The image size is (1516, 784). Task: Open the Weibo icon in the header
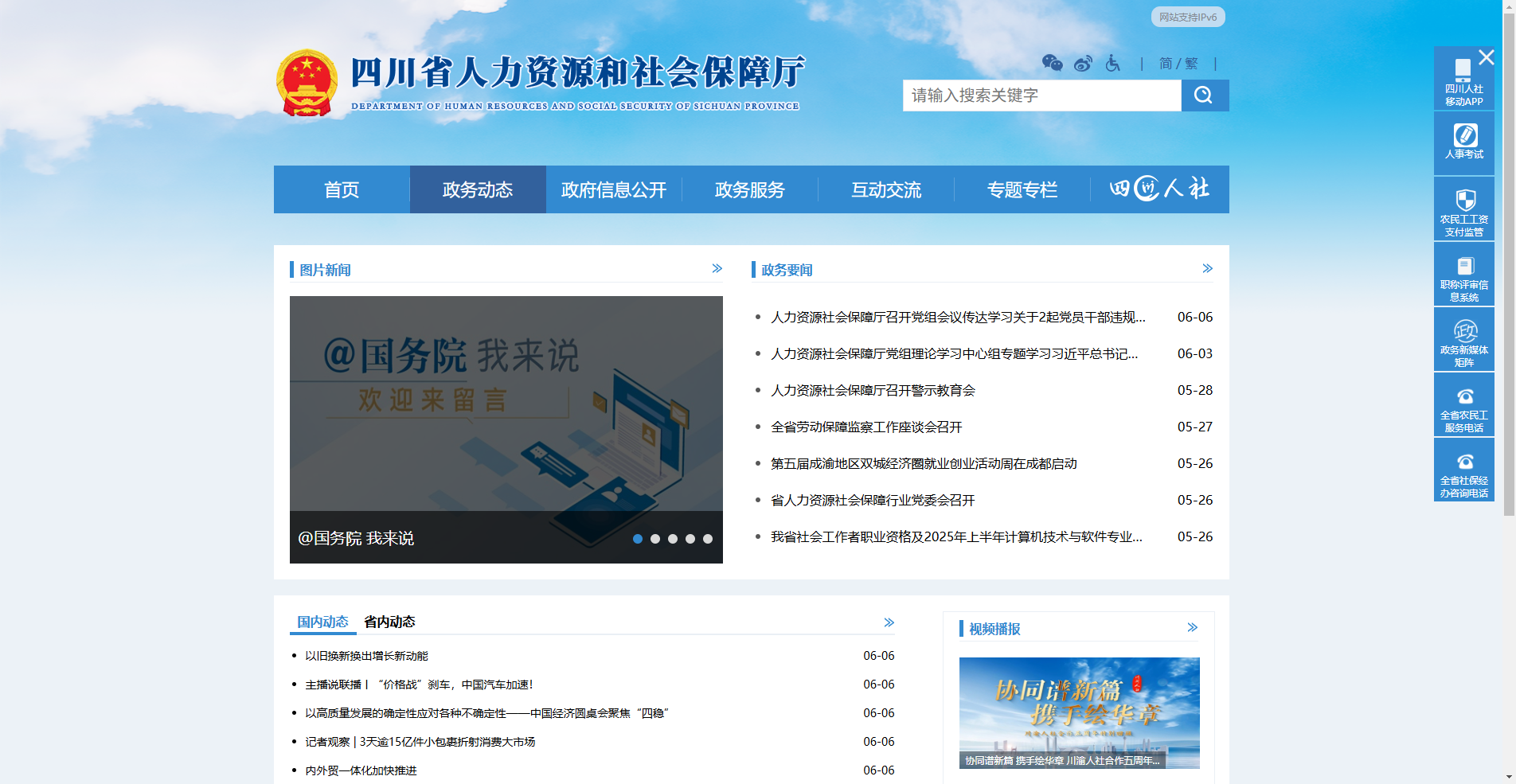point(1083,63)
